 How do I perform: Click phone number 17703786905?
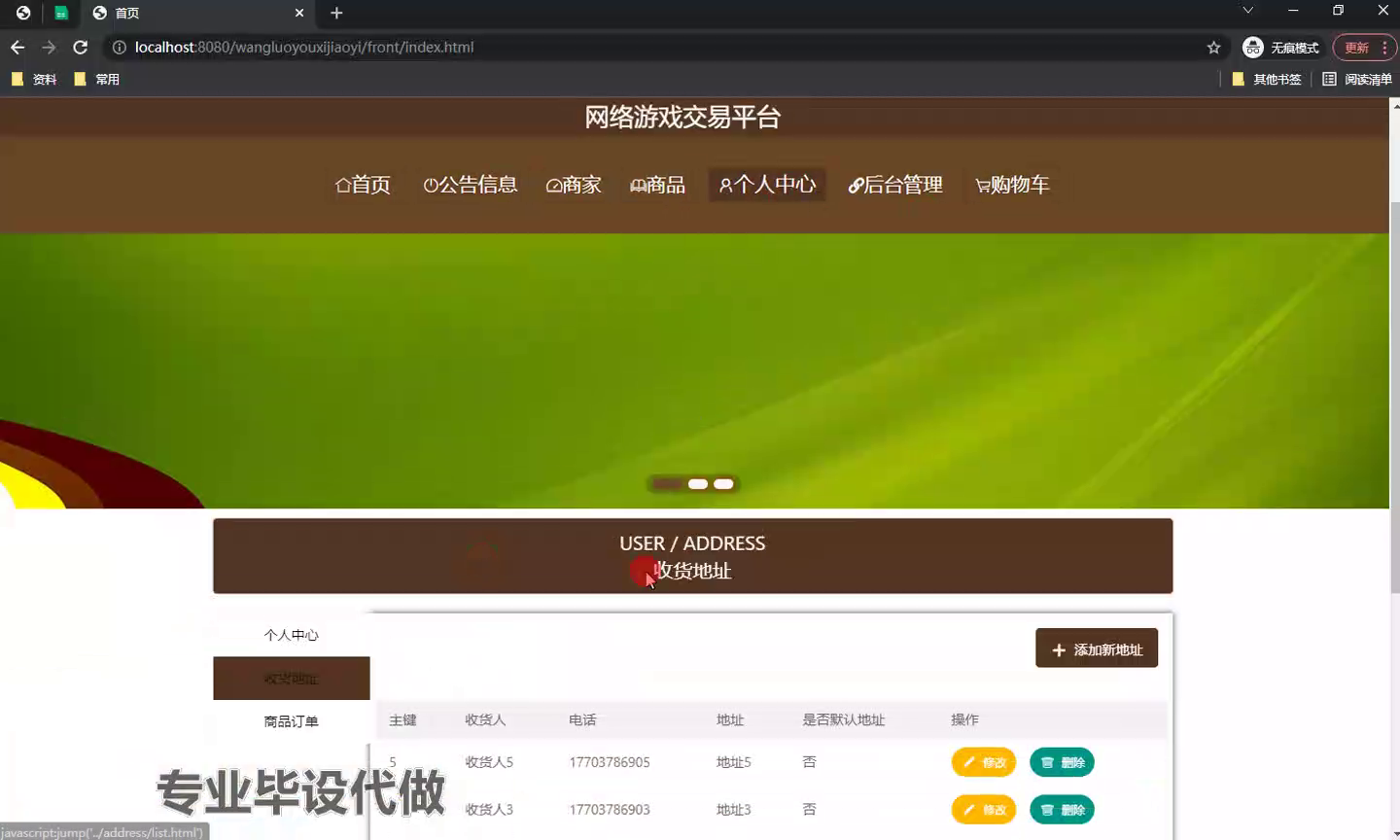(610, 762)
